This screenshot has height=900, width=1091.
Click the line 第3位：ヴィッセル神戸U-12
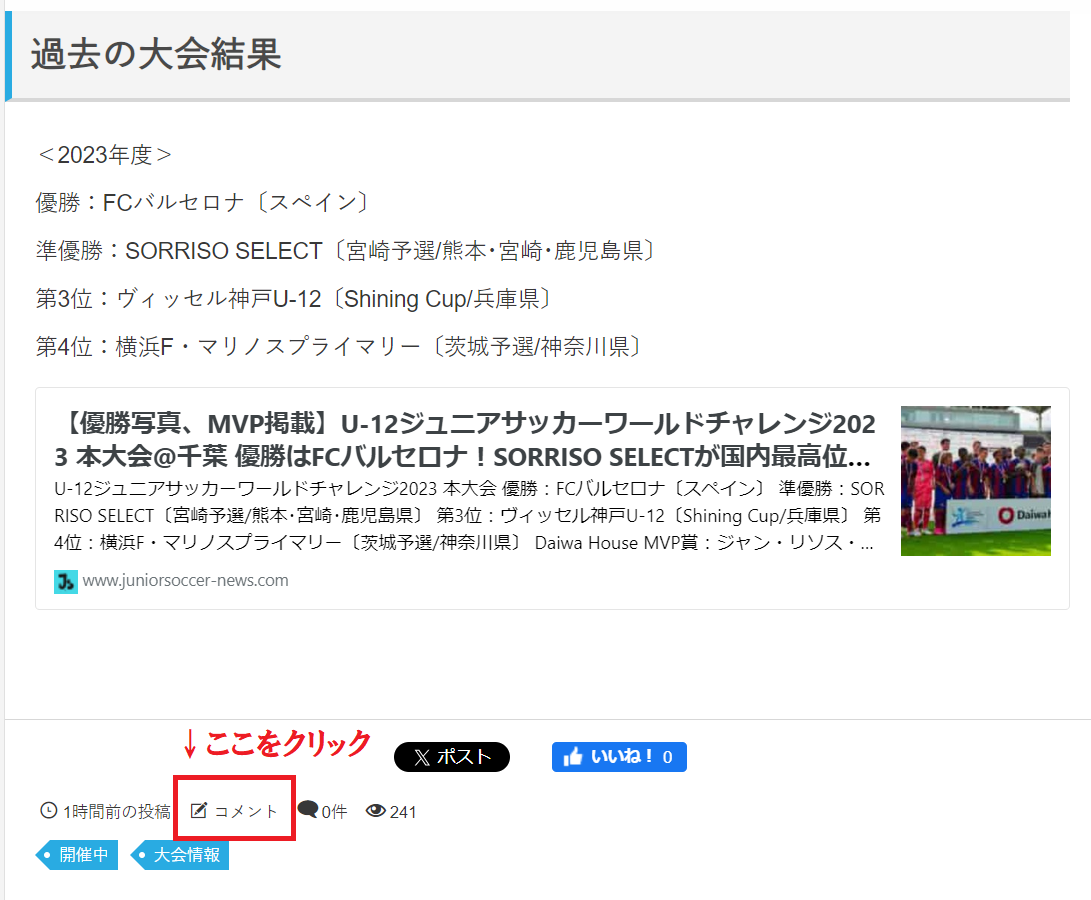pos(294,299)
